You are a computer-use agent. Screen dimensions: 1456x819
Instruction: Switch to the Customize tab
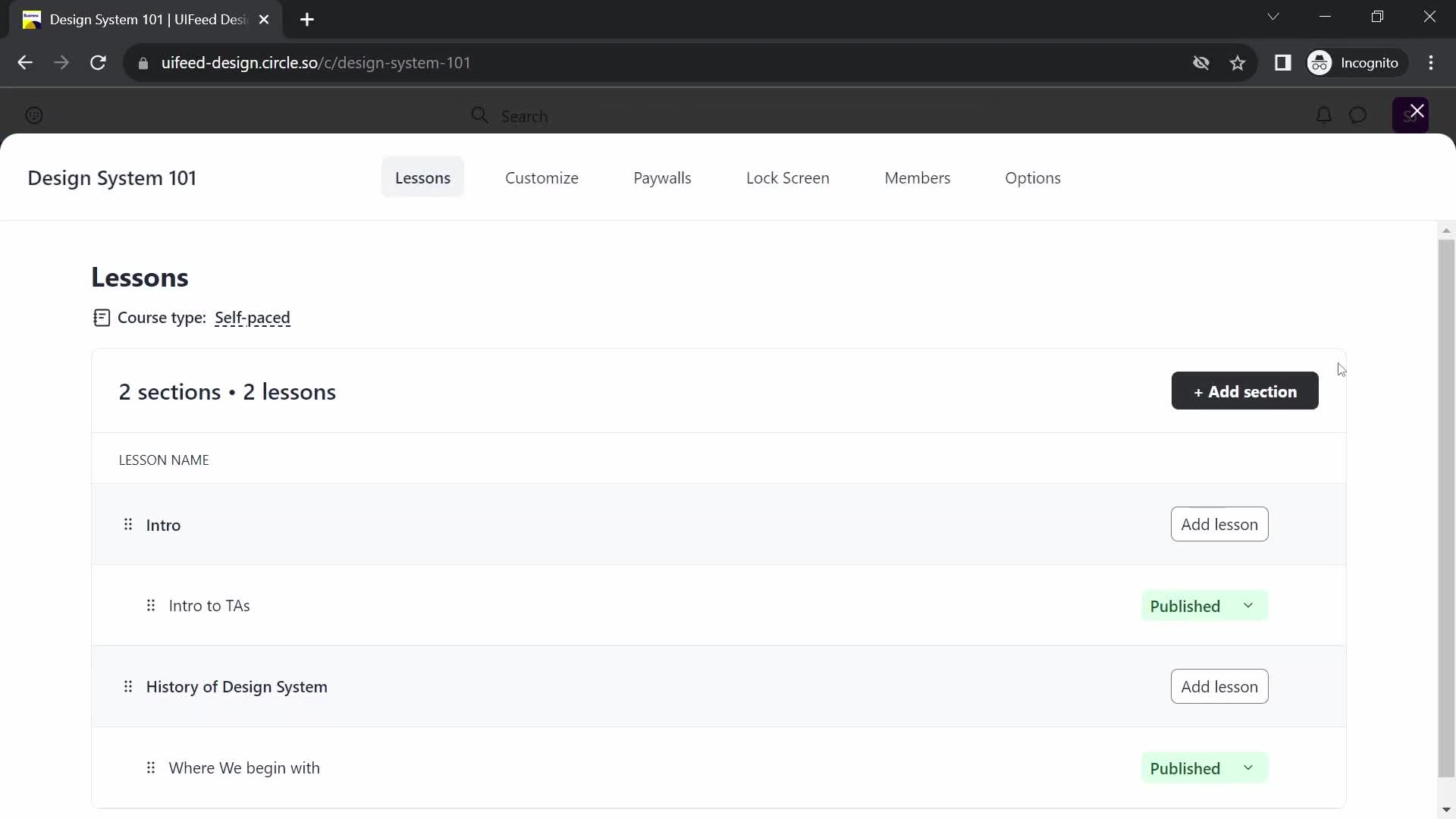tap(541, 178)
